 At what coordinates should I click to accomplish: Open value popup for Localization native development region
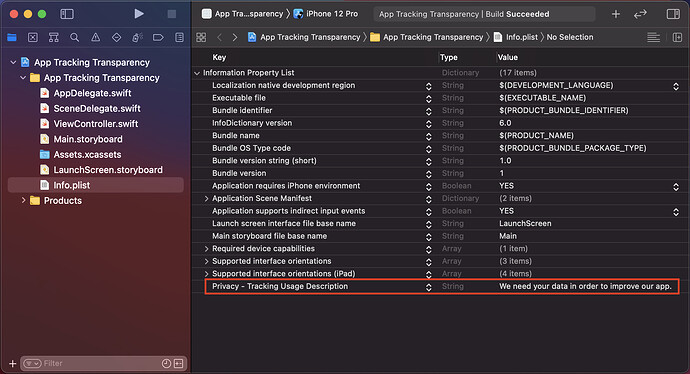click(x=676, y=86)
